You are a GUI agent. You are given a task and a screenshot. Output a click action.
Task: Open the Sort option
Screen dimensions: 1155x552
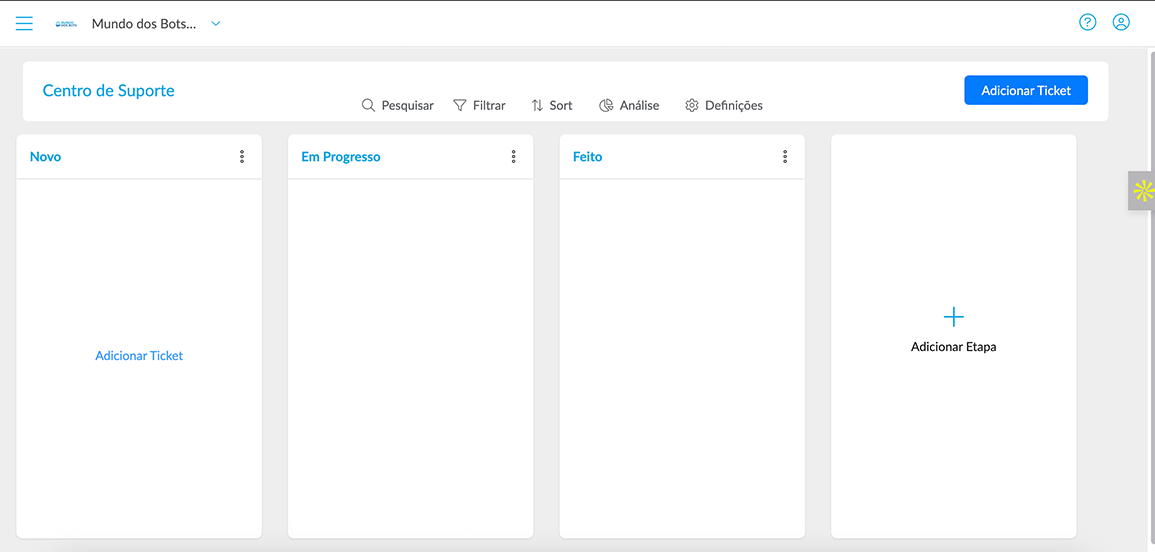tap(552, 105)
